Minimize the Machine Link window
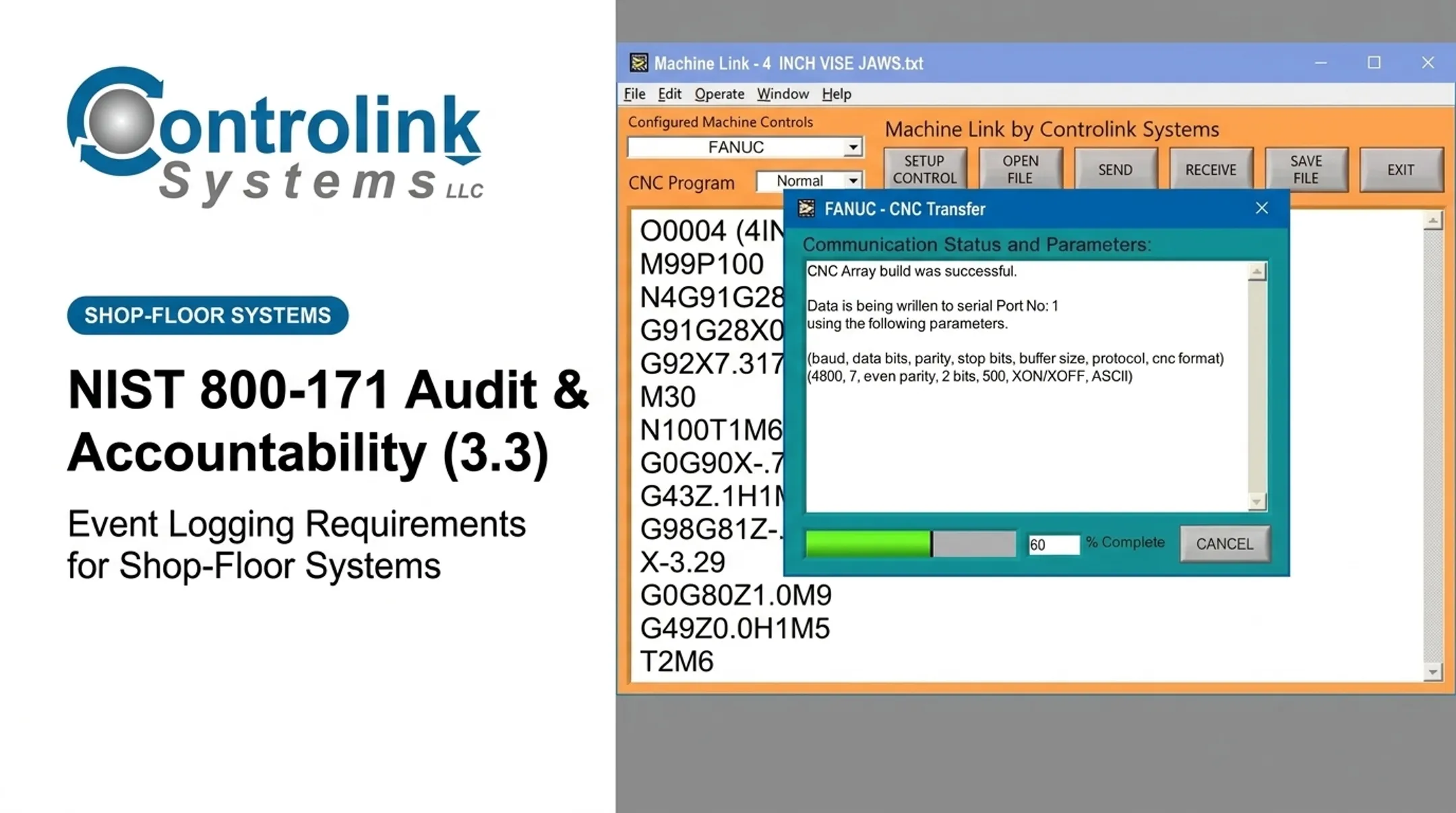This screenshot has width=1456, height=813. pos(1321,63)
